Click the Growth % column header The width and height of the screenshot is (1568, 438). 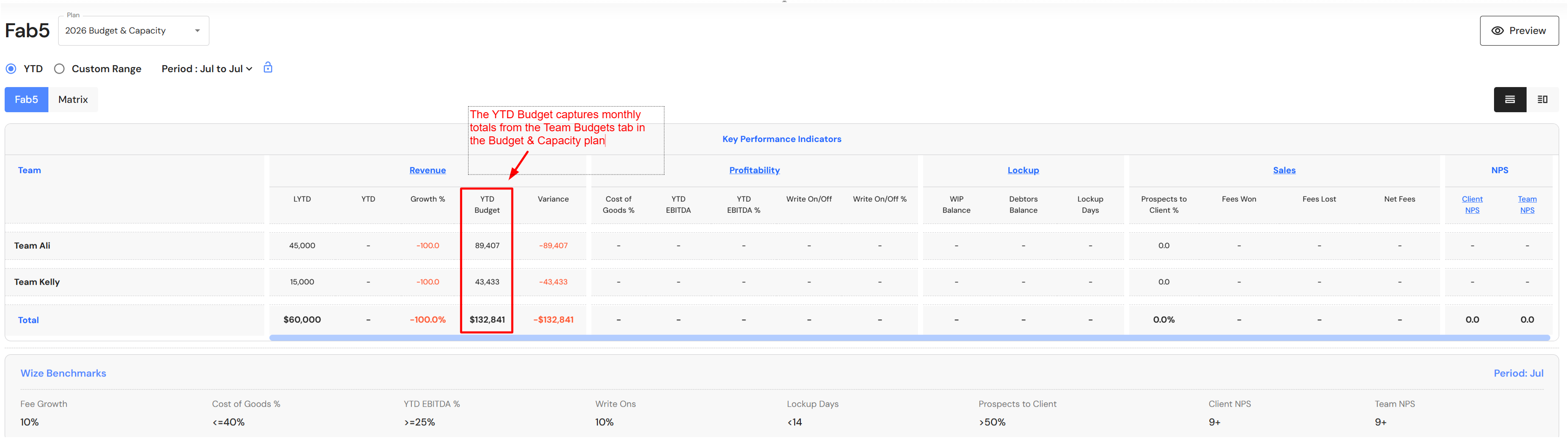[x=427, y=199]
